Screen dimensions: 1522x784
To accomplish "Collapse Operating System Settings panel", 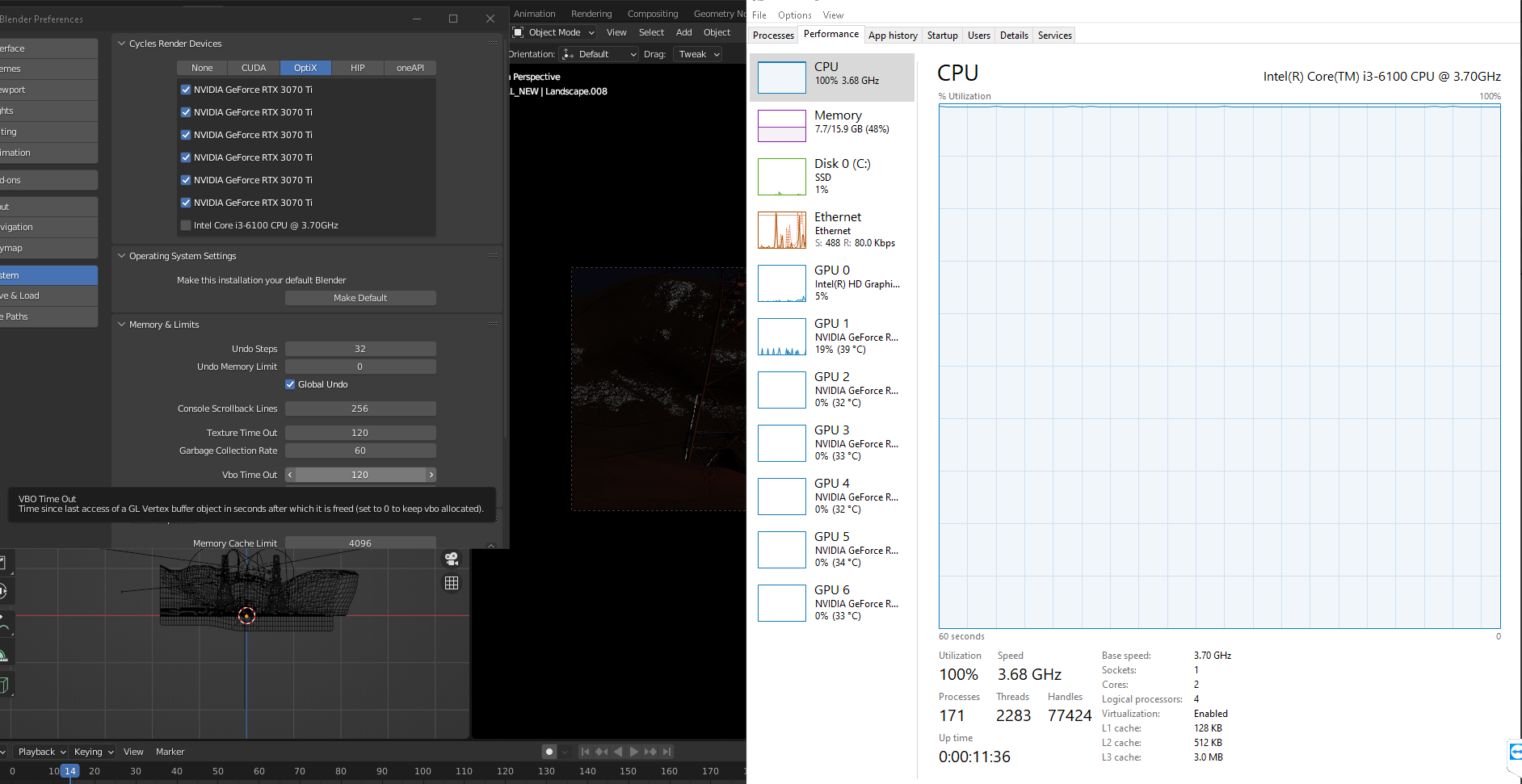I will [122, 256].
